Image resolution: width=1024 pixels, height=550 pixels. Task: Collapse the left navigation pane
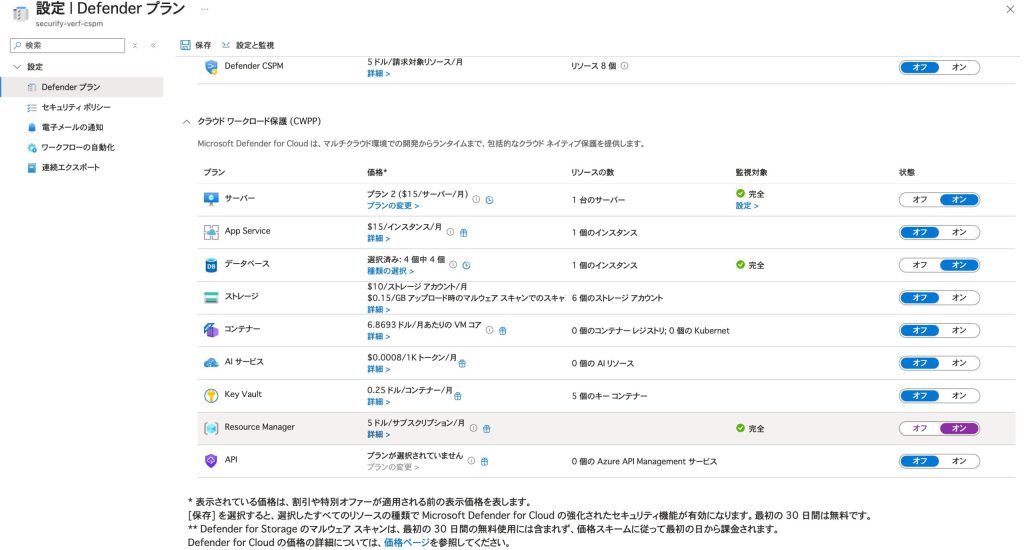(x=153, y=45)
